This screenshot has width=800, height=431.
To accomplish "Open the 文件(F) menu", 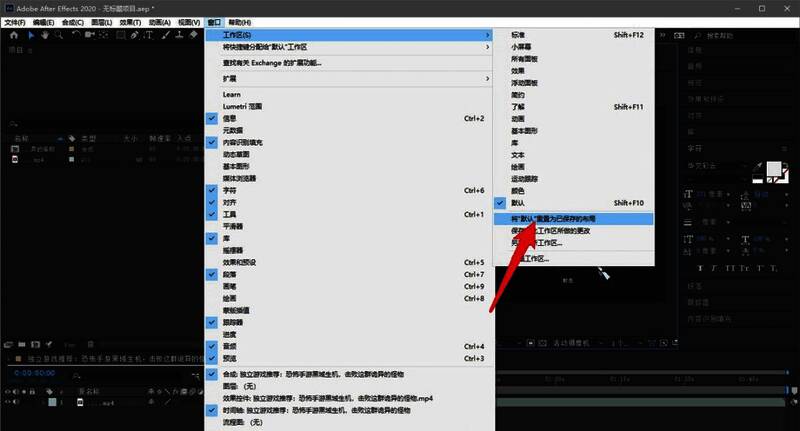I will 15,22.
